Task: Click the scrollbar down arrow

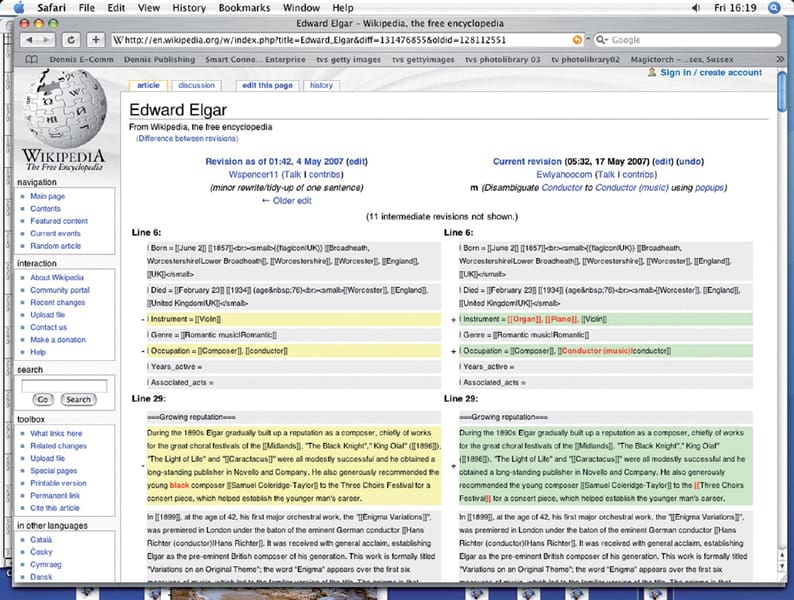Action: point(782,567)
